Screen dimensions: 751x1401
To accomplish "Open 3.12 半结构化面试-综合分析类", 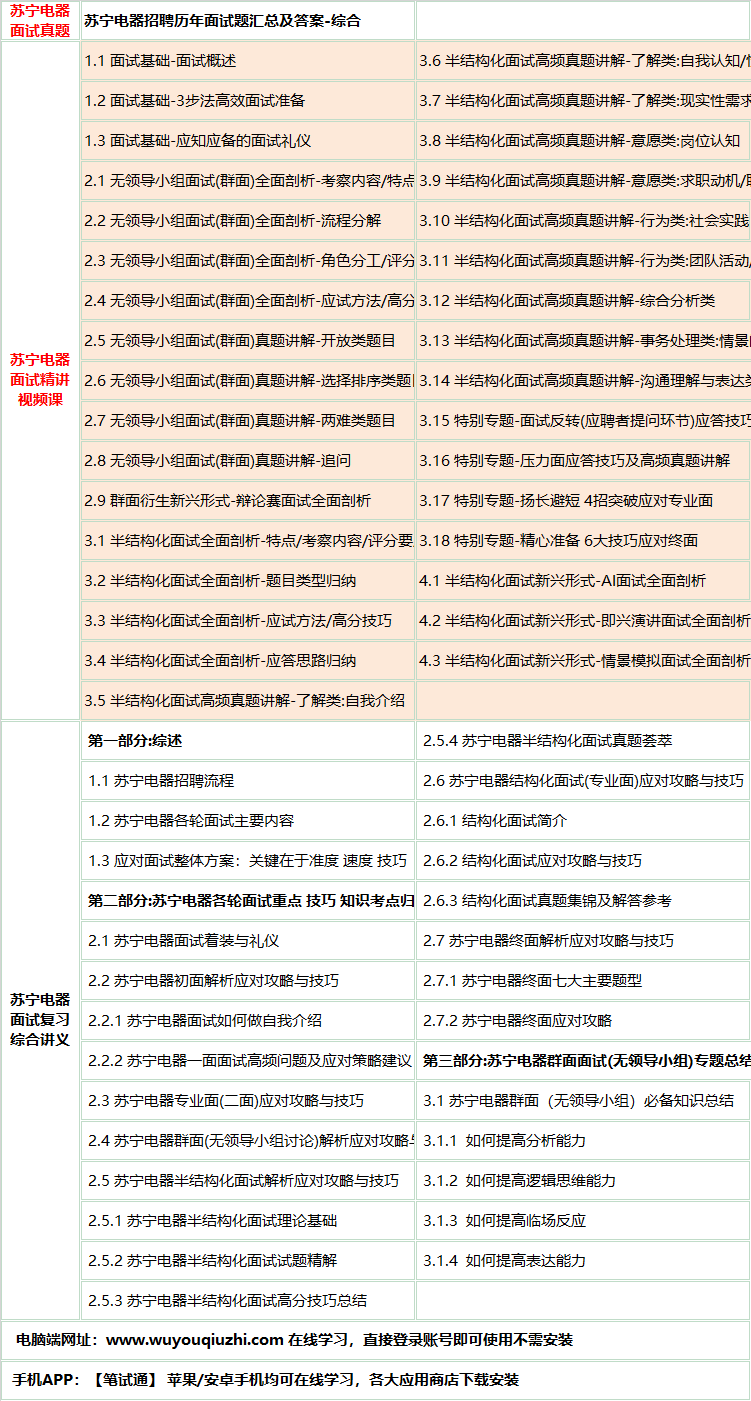I will coord(567,300).
